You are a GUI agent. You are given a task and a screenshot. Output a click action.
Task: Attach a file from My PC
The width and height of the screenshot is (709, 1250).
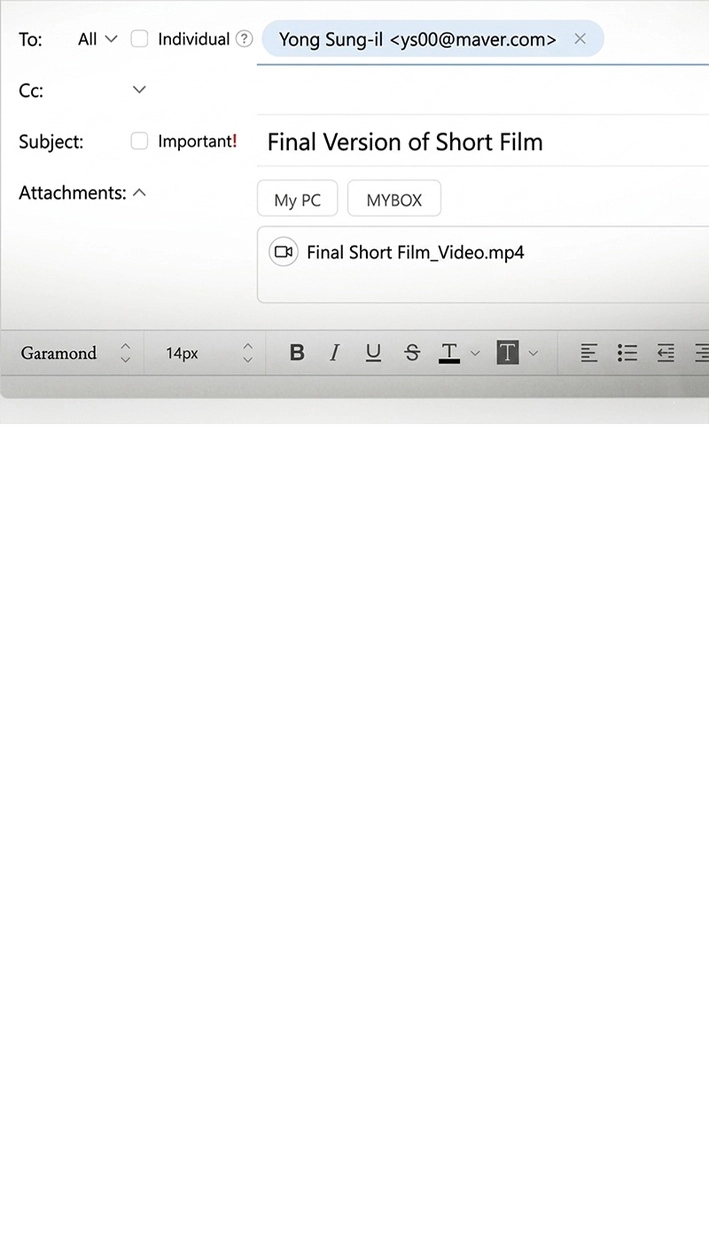pos(297,199)
